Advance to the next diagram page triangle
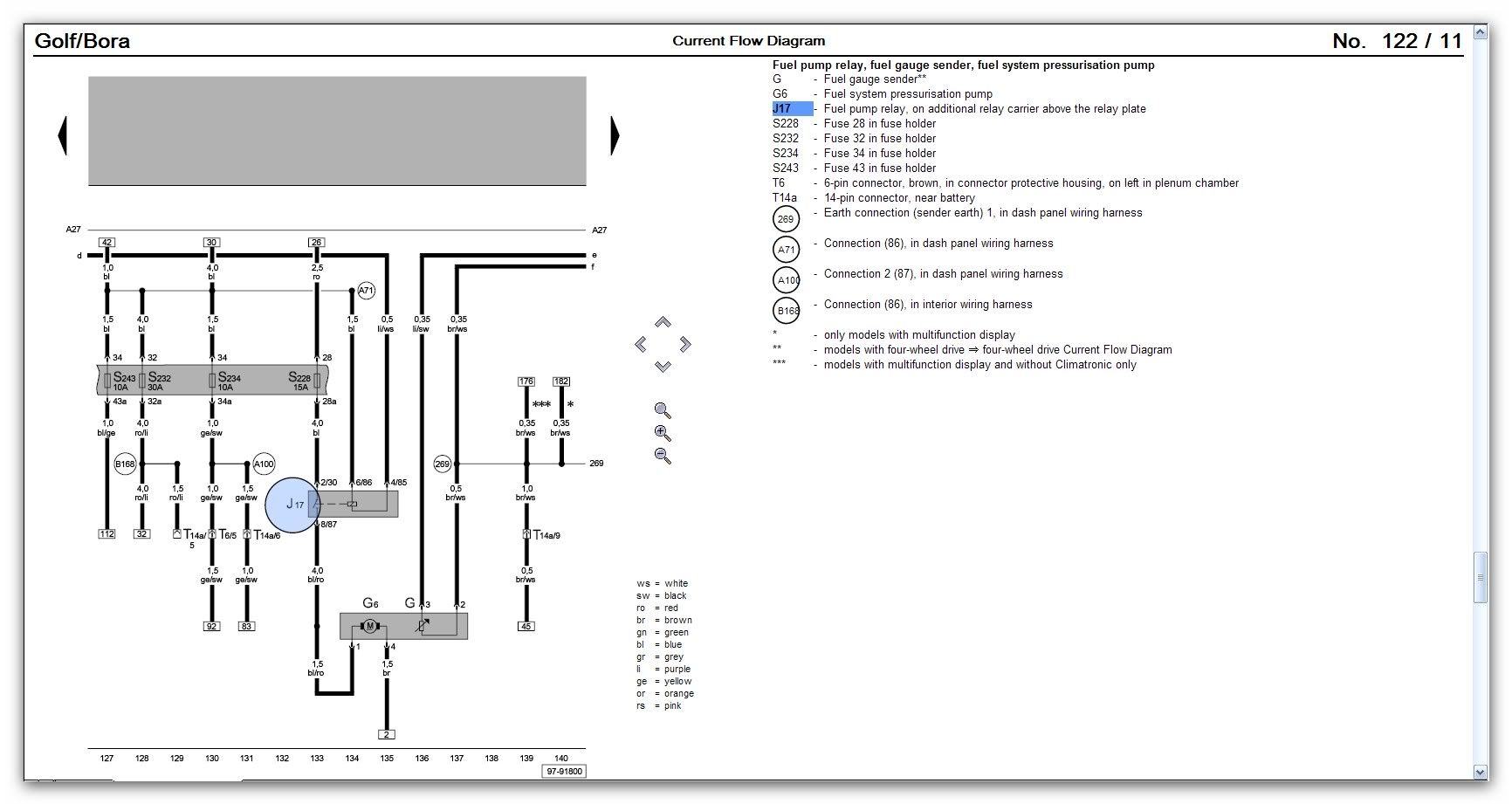The height and width of the screenshot is (804, 1512). pos(616,134)
